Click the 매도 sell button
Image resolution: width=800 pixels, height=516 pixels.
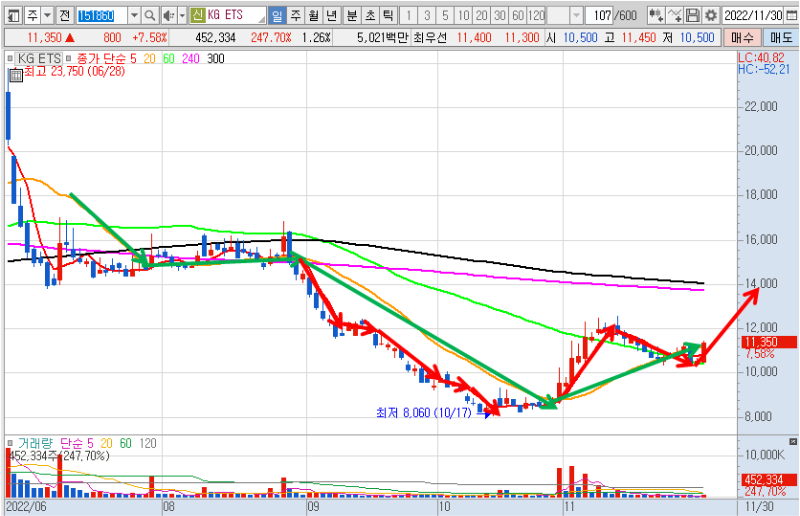[x=781, y=37]
